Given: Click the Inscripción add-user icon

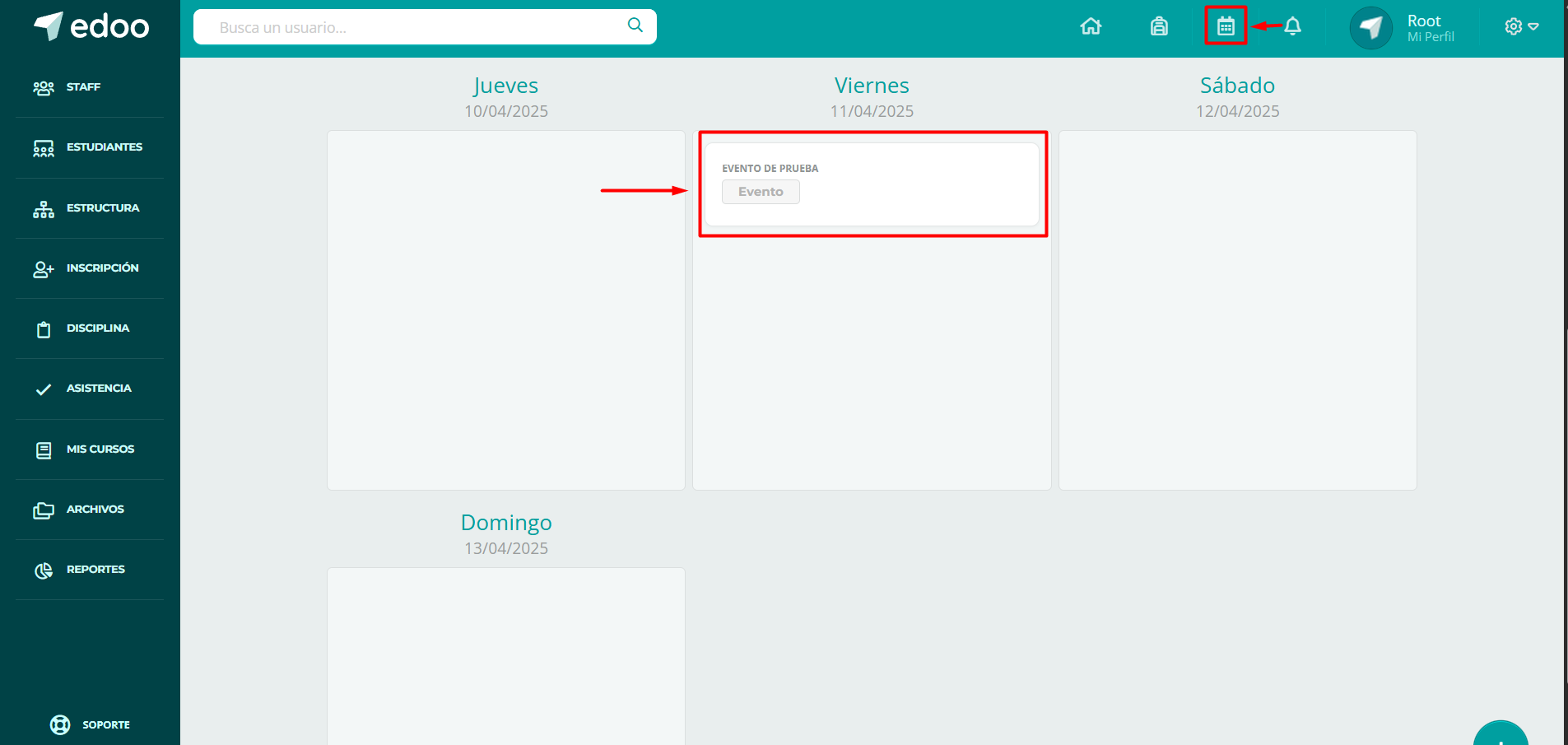Looking at the screenshot, I should pos(44,269).
